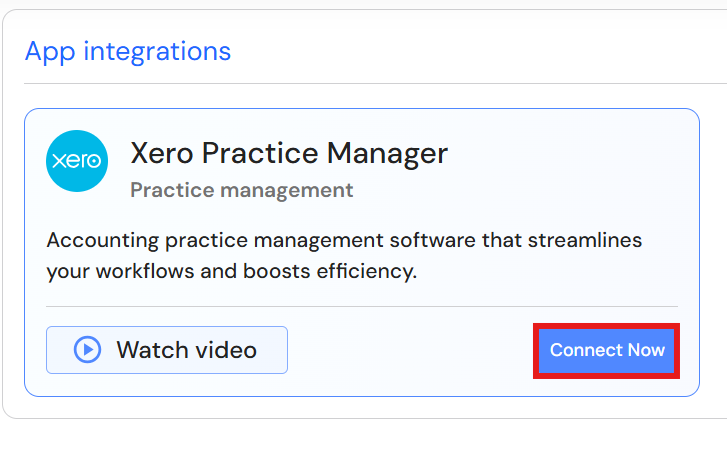Click the word Now on blue button
Image resolution: width=727 pixels, height=453 pixels.
click(x=645, y=350)
